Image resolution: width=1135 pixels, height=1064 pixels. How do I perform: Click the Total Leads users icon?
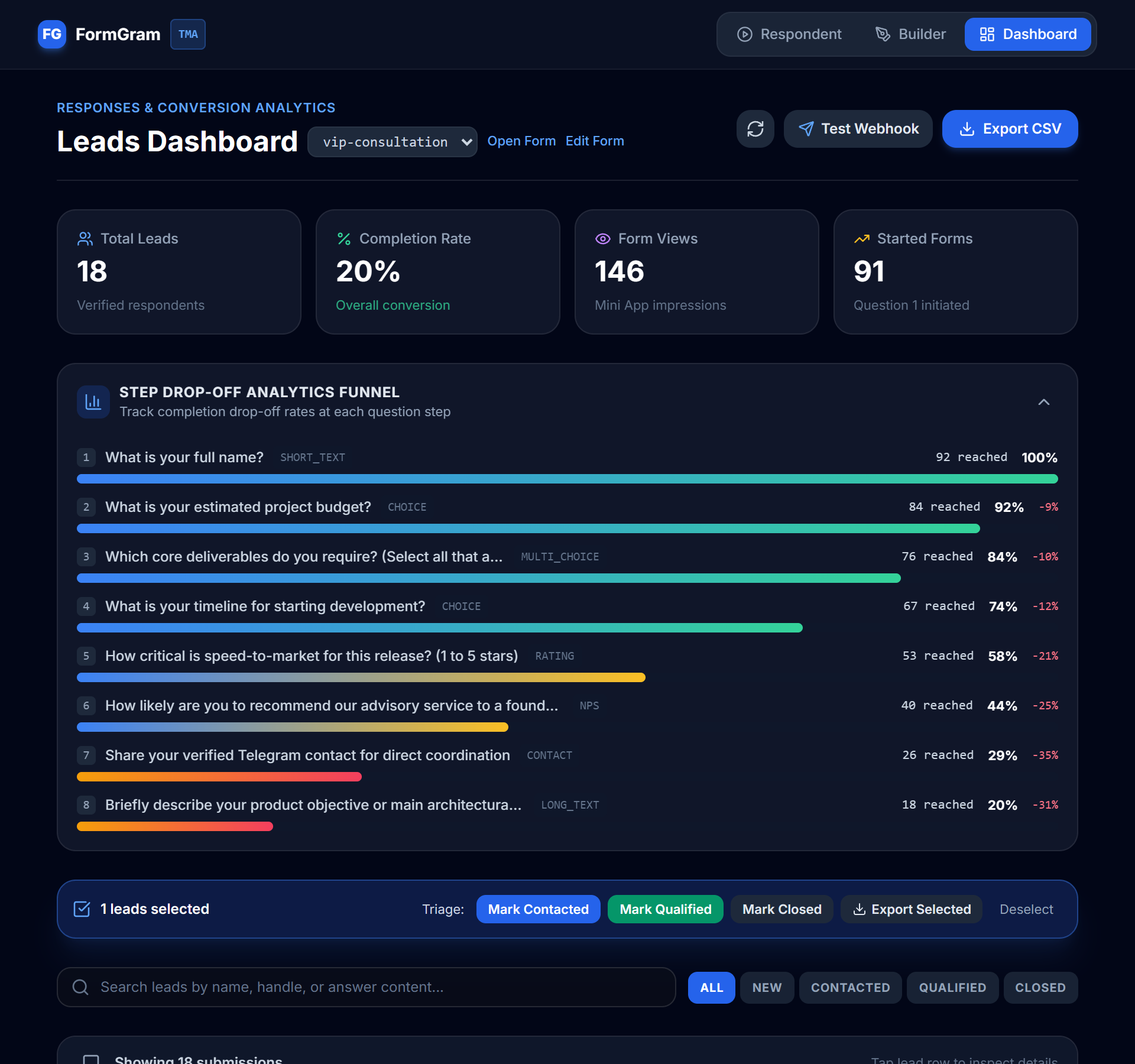[x=85, y=239]
